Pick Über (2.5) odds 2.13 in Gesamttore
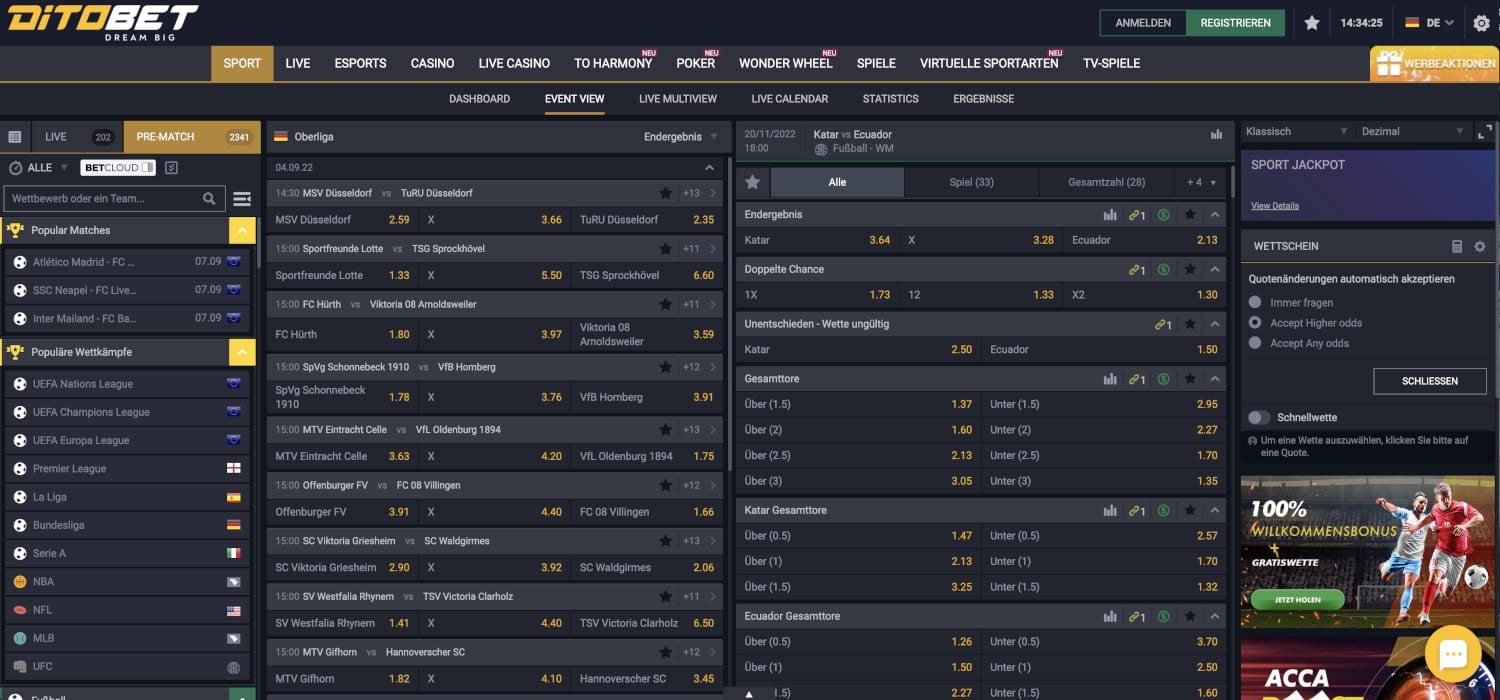Viewport: 1500px width, 700px height. tap(858, 455)
